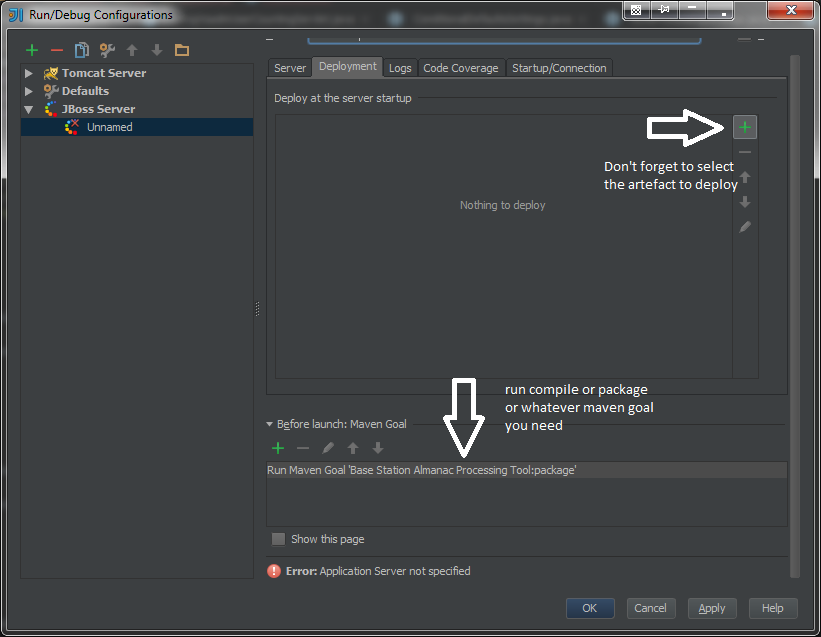Click the JBoss Server icon
Screen dimensions: 821x637
pyautogui.click(x=51, y=109)
